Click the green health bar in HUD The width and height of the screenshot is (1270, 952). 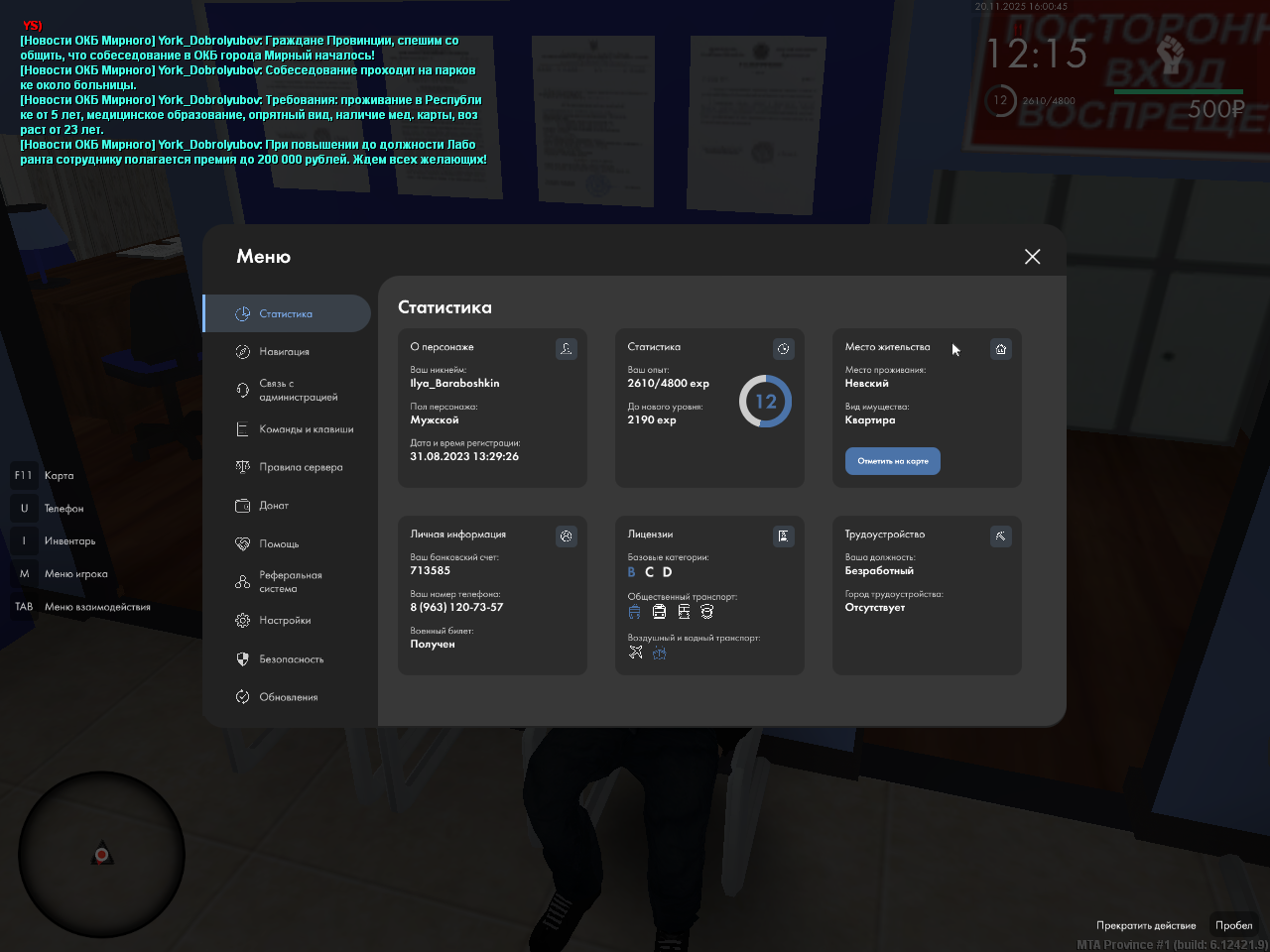click(x=1179, y=92)
